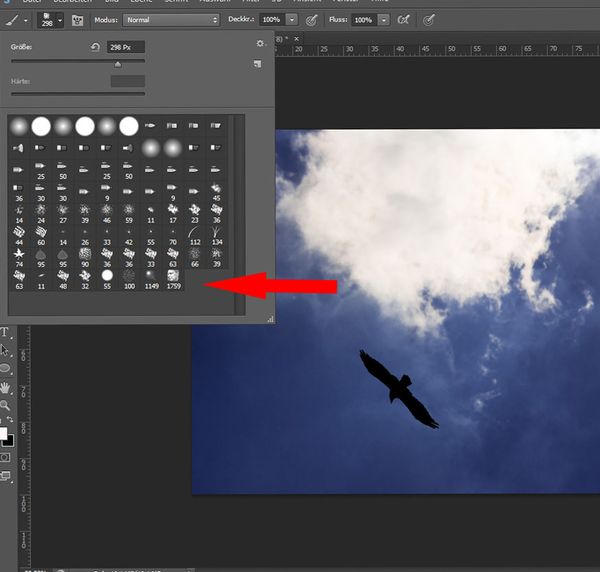
Task: Toggle pressure control for opacity
Action: [x=312, y=20]
